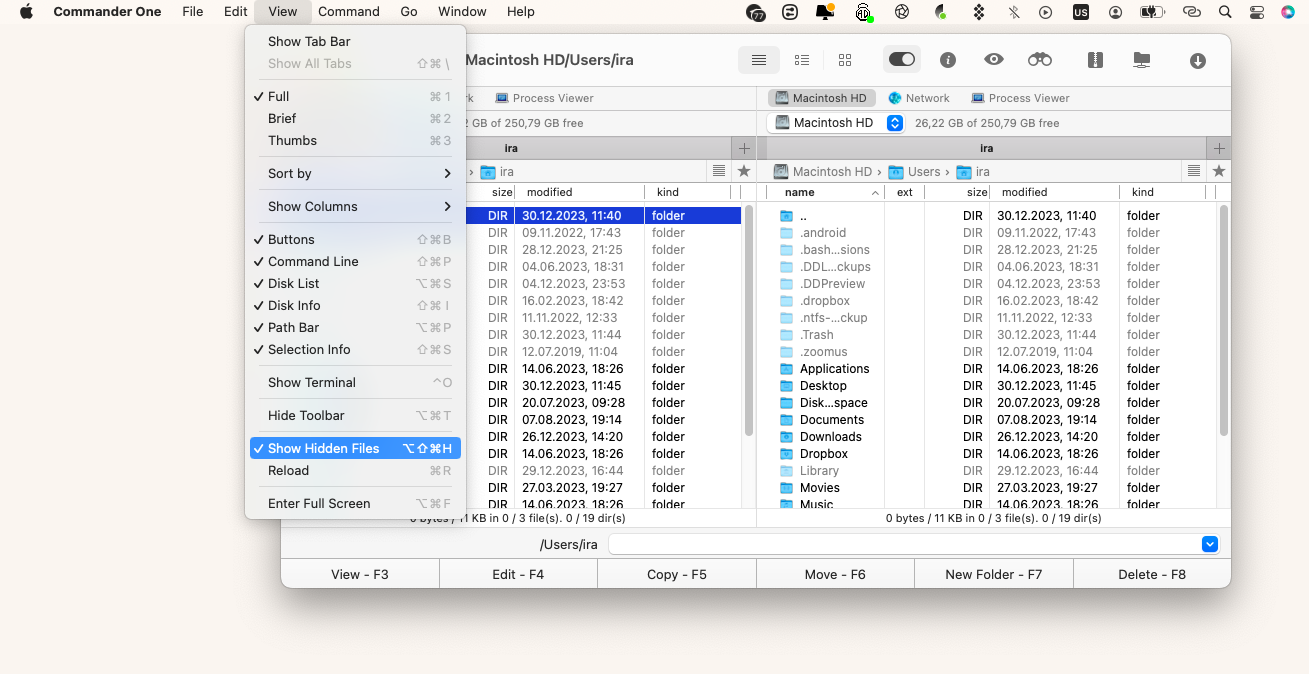Open the command line history dropdown arrow
This screenshot has height=674, width=1309.
pyautogui.click(x=1209, y=544)
